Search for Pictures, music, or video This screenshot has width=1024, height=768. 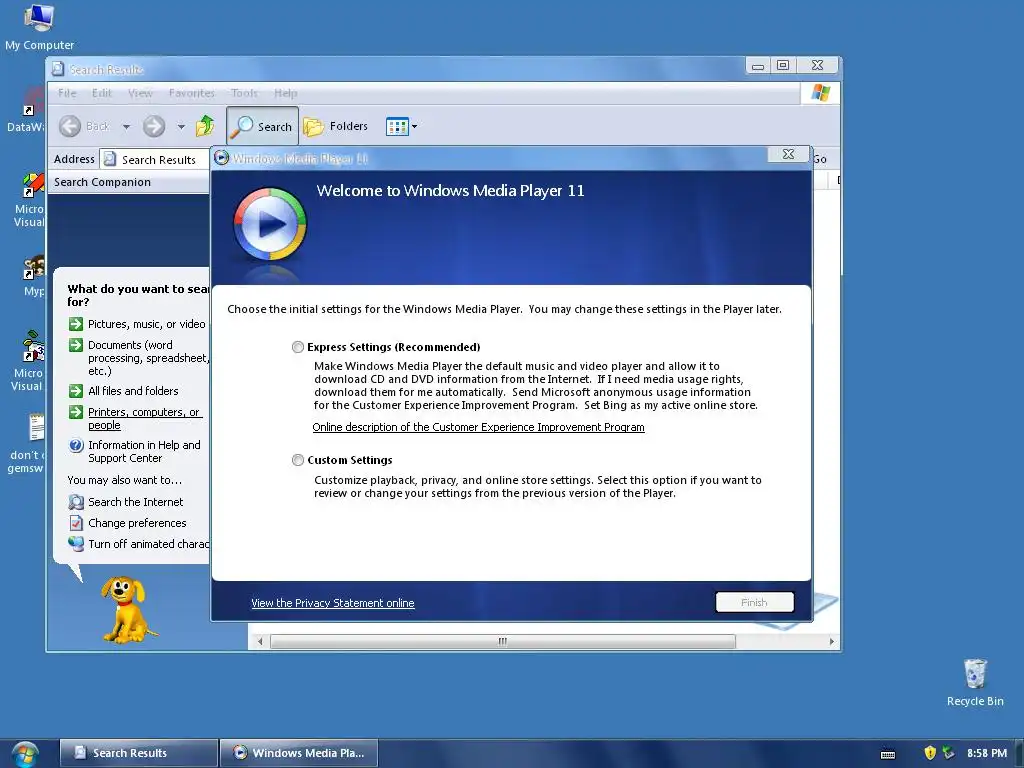tap(146, 324)
